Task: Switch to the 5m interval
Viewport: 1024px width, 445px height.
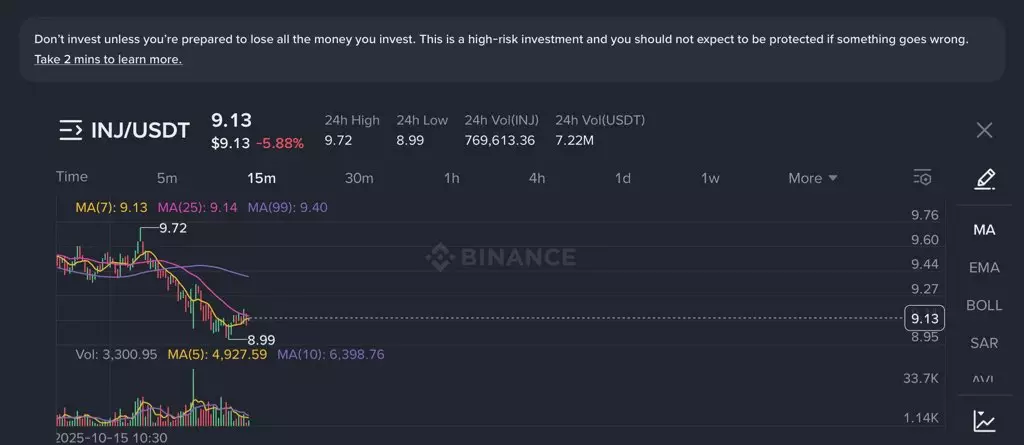Action: (x=167, y=178)
